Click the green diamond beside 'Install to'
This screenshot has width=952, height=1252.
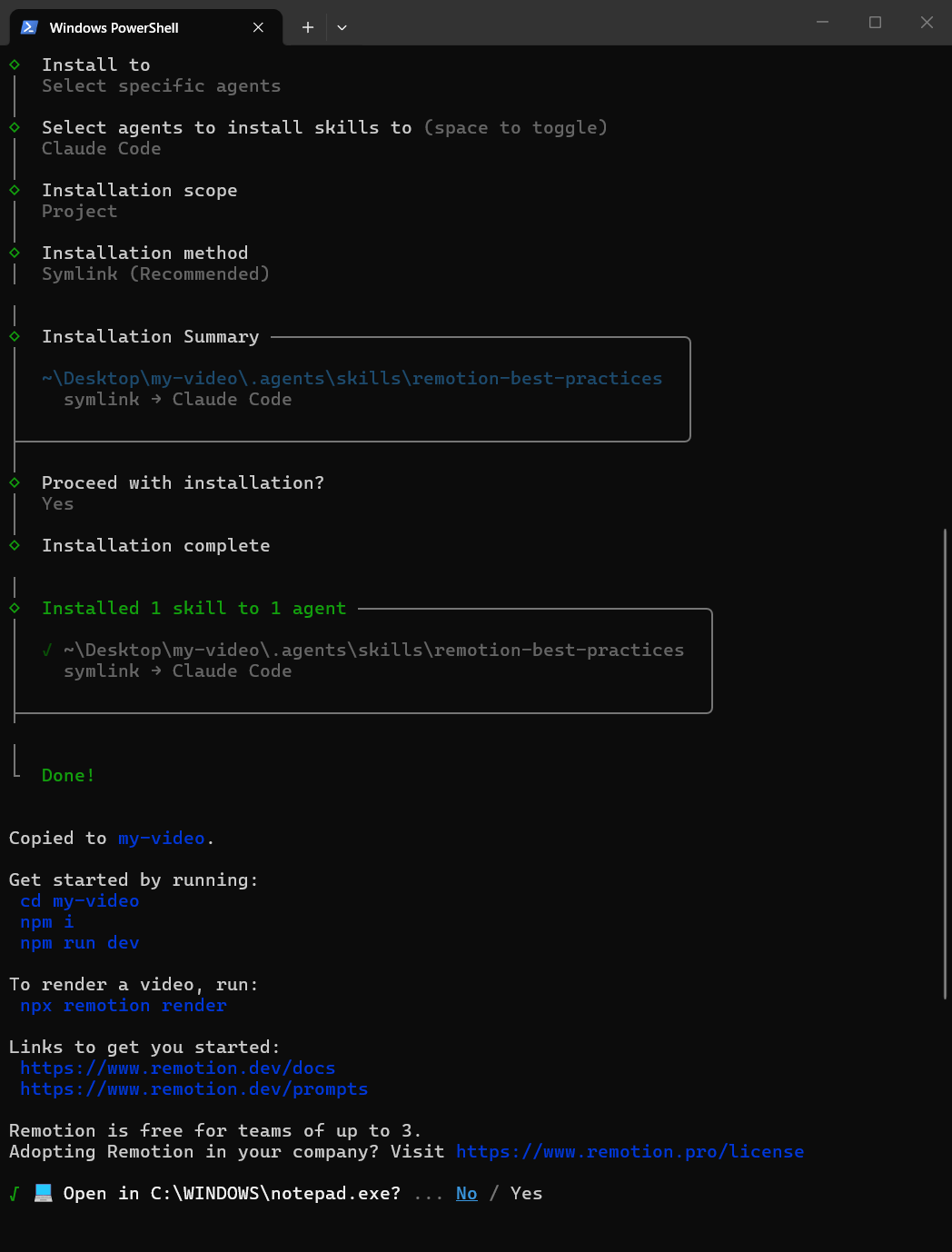(x=15, y=65)
